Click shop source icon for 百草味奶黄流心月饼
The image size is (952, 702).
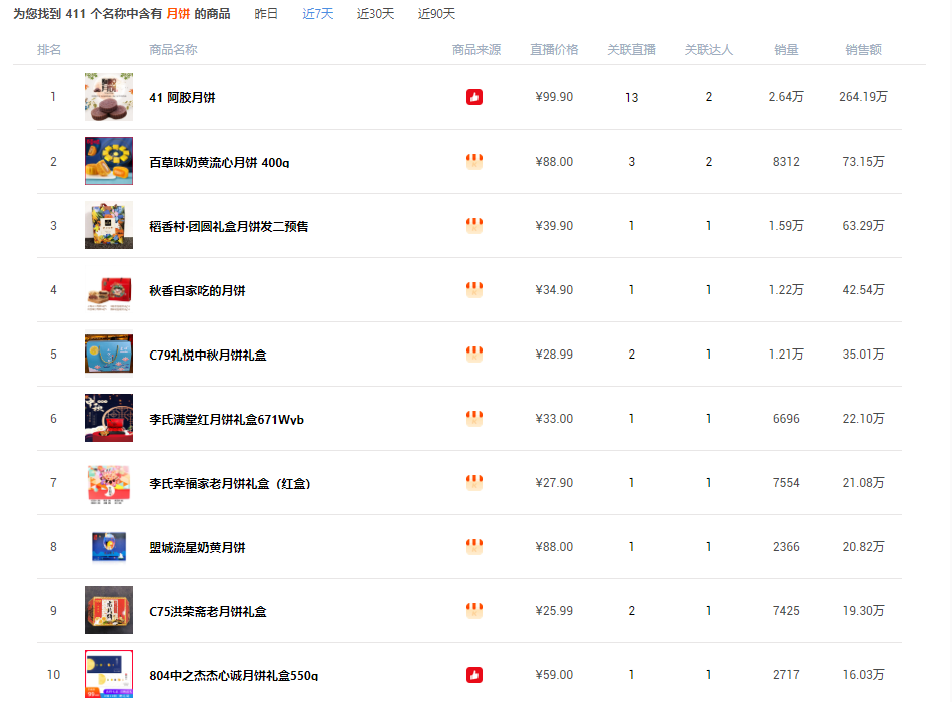(474, 162)
